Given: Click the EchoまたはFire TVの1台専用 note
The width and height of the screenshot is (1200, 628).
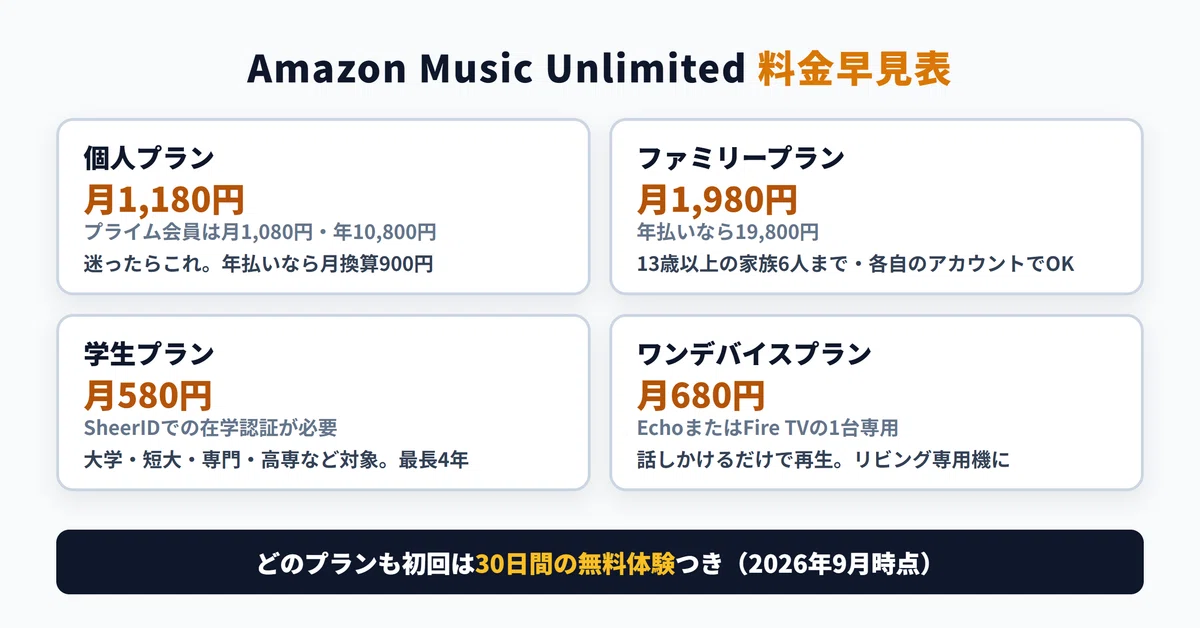Looking at the screenshot, I should (x=768, y=429).
